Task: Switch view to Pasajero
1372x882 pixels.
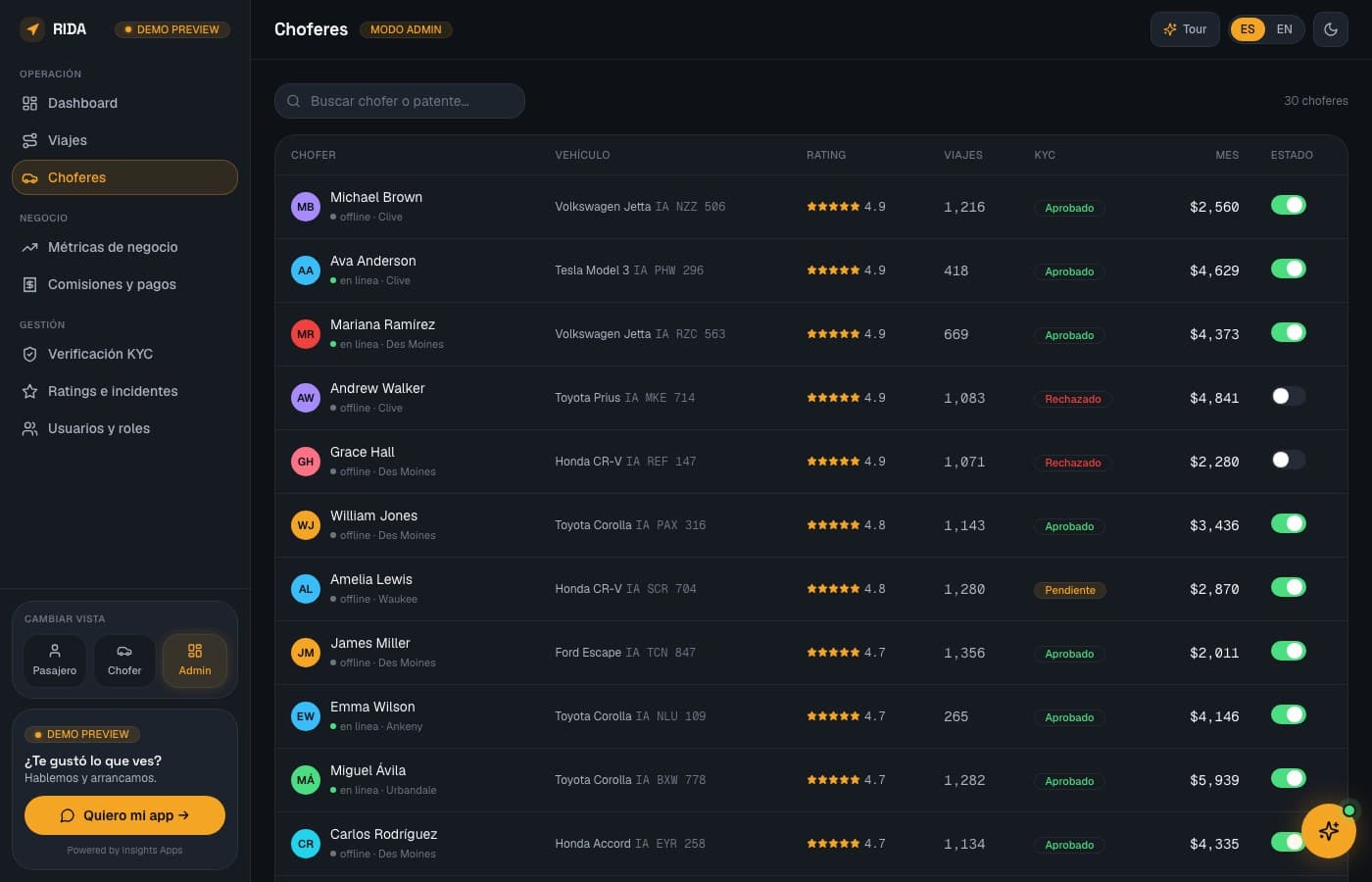Action: (55, 661)
